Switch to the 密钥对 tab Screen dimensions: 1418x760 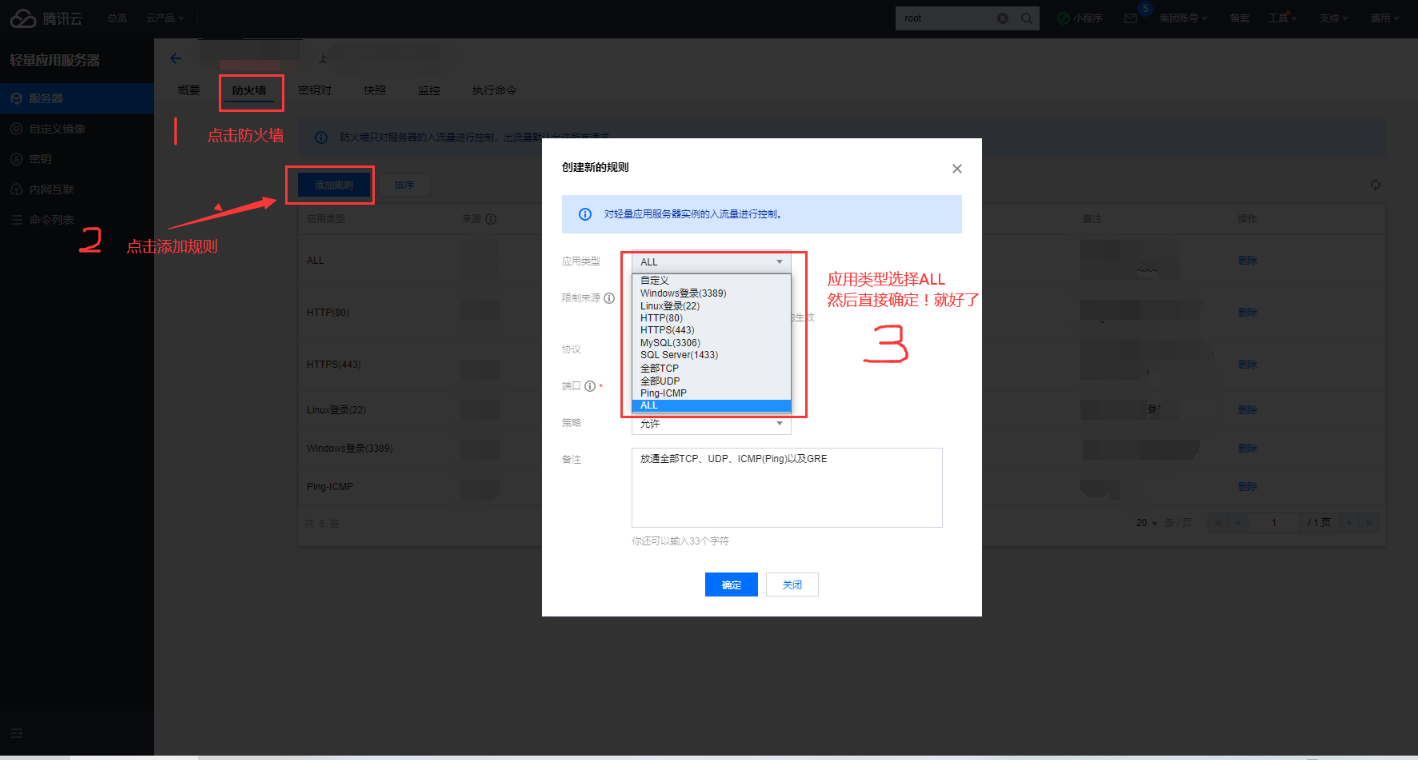(x=315, y=90)
